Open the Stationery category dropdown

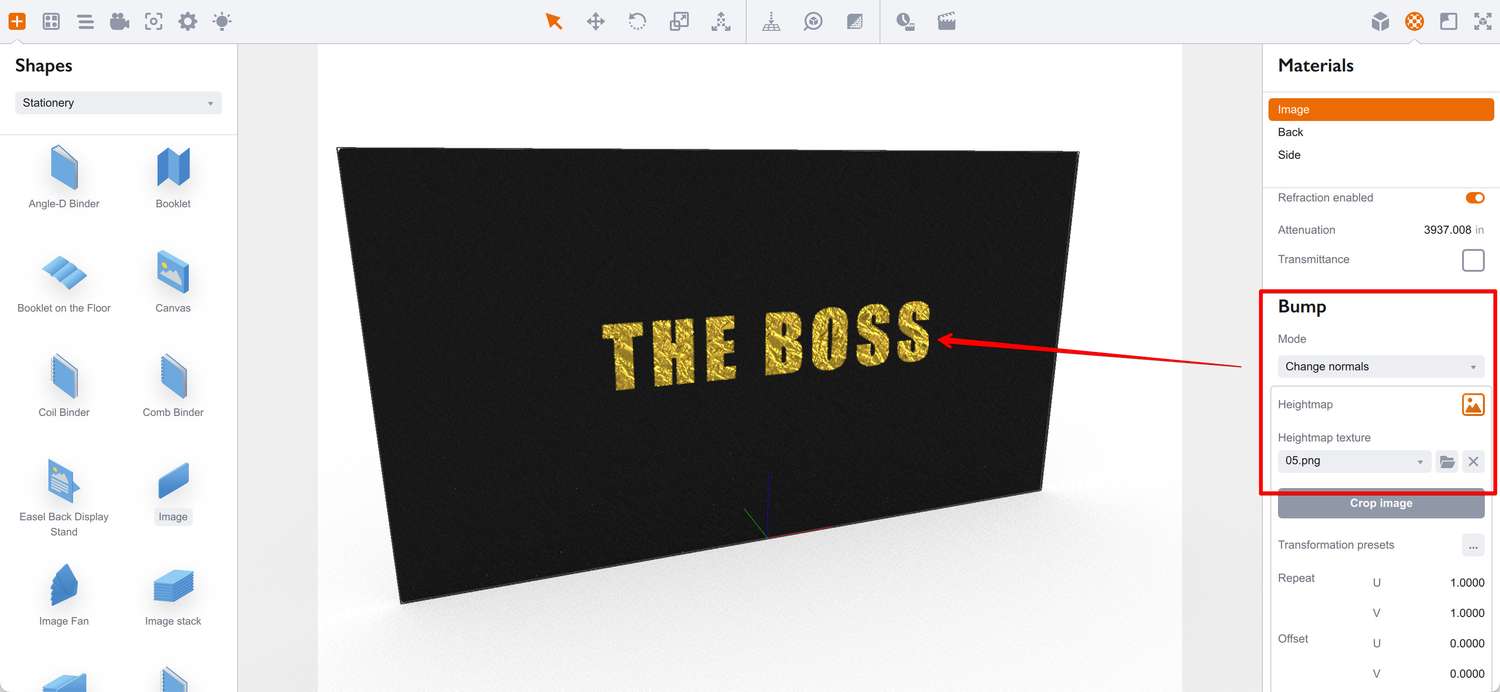tap(118, 103)
